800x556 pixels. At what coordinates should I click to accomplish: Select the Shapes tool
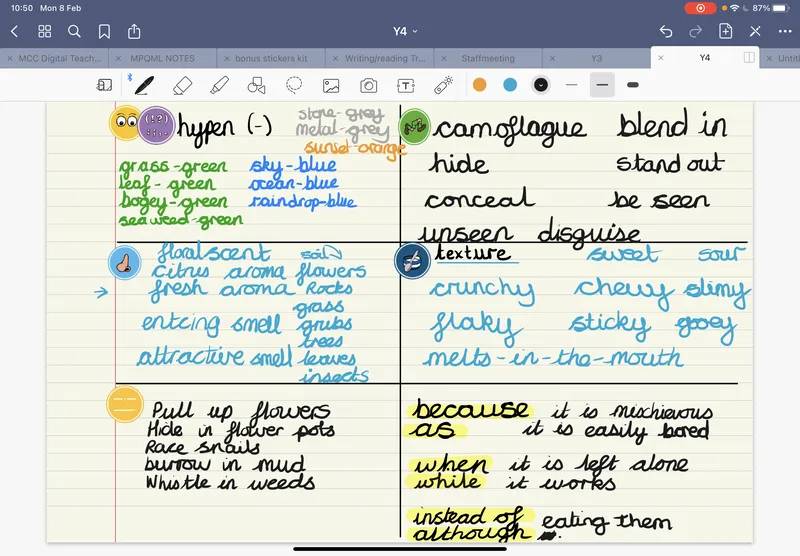point(257,85)
